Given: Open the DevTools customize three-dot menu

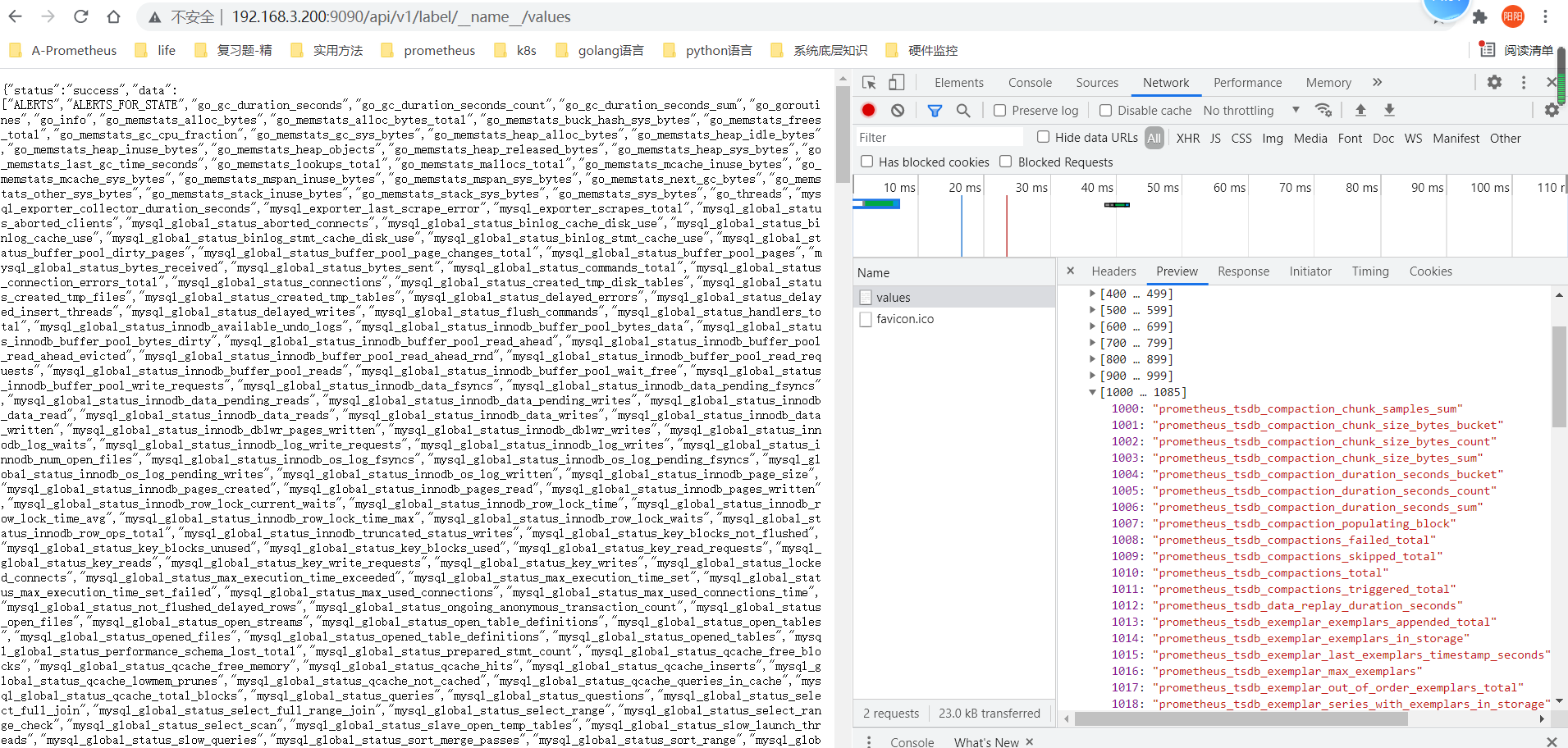Looking at the screenshot, I should tap(1524, 82).
